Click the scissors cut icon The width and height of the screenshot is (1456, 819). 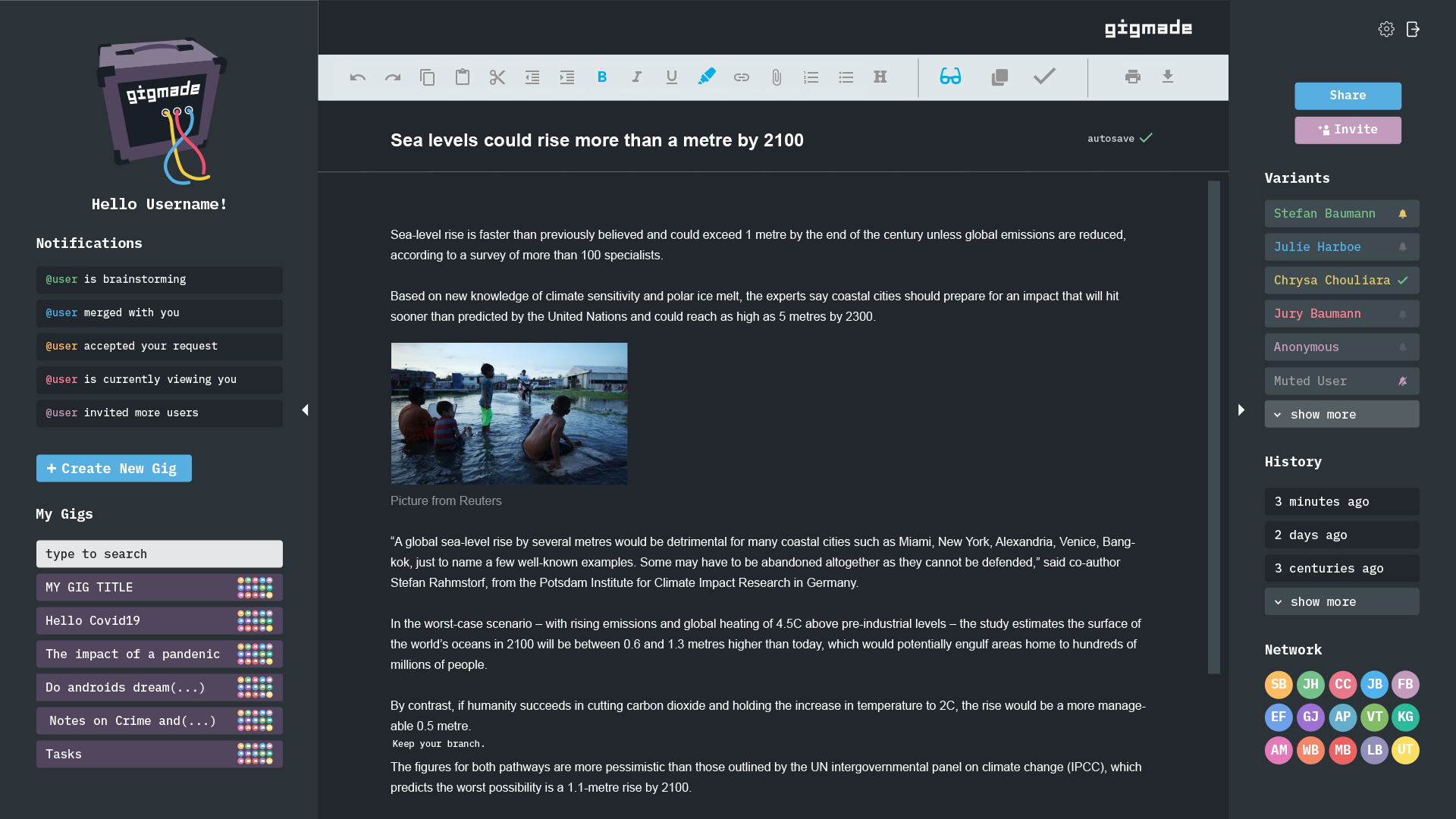[x=497, y=77]
